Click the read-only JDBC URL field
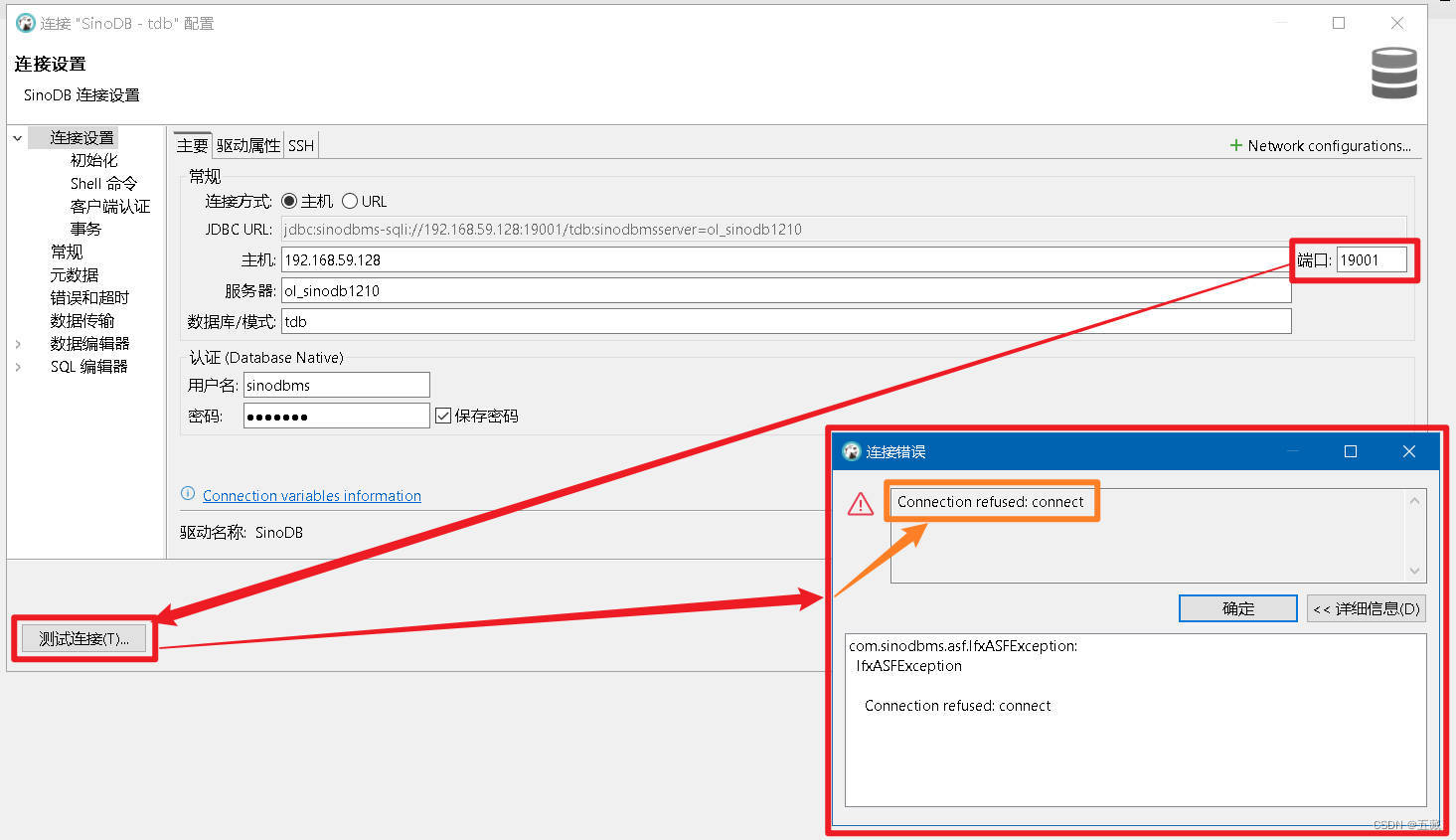Screen dimensions: 1456x840 [x=844, y=229]
